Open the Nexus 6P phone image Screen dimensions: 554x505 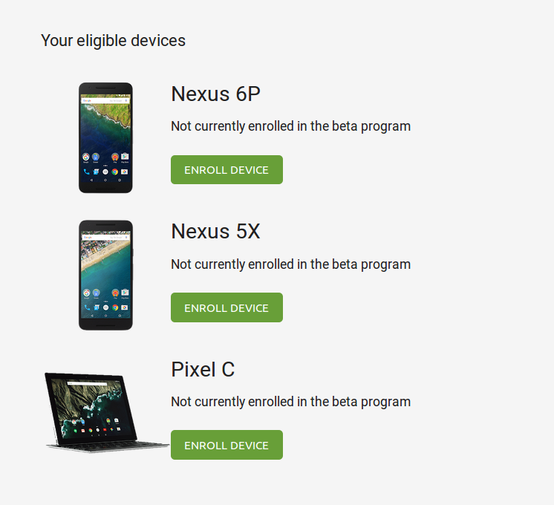tap(106, 138)
